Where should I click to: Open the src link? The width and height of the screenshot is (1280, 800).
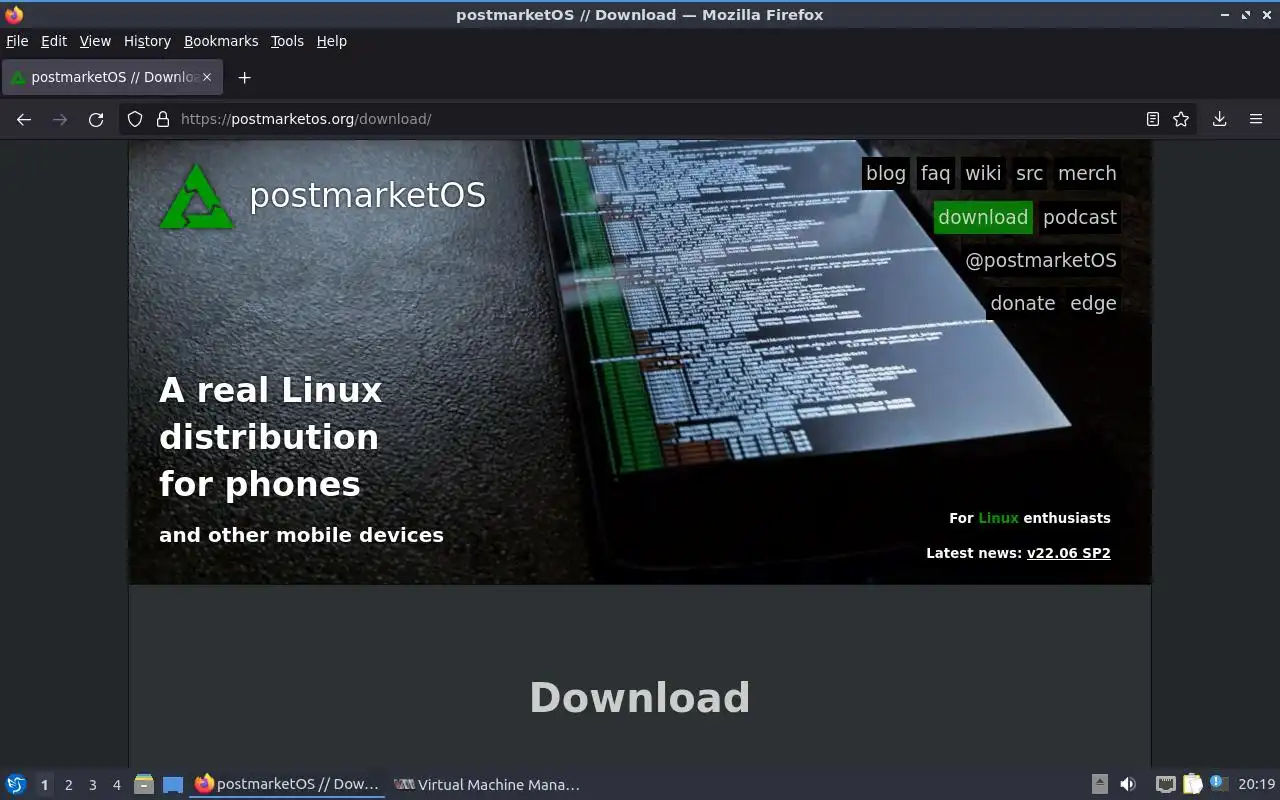pyautogui.click(x=1029, y=173)
